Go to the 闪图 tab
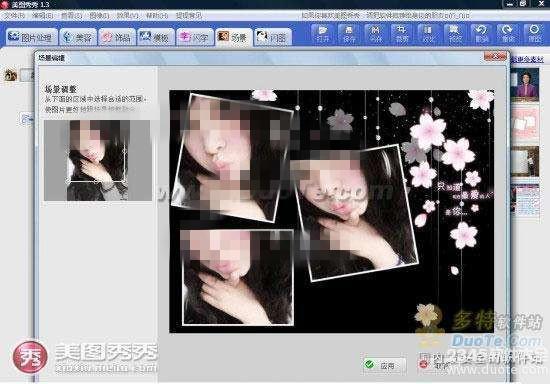 273,37
